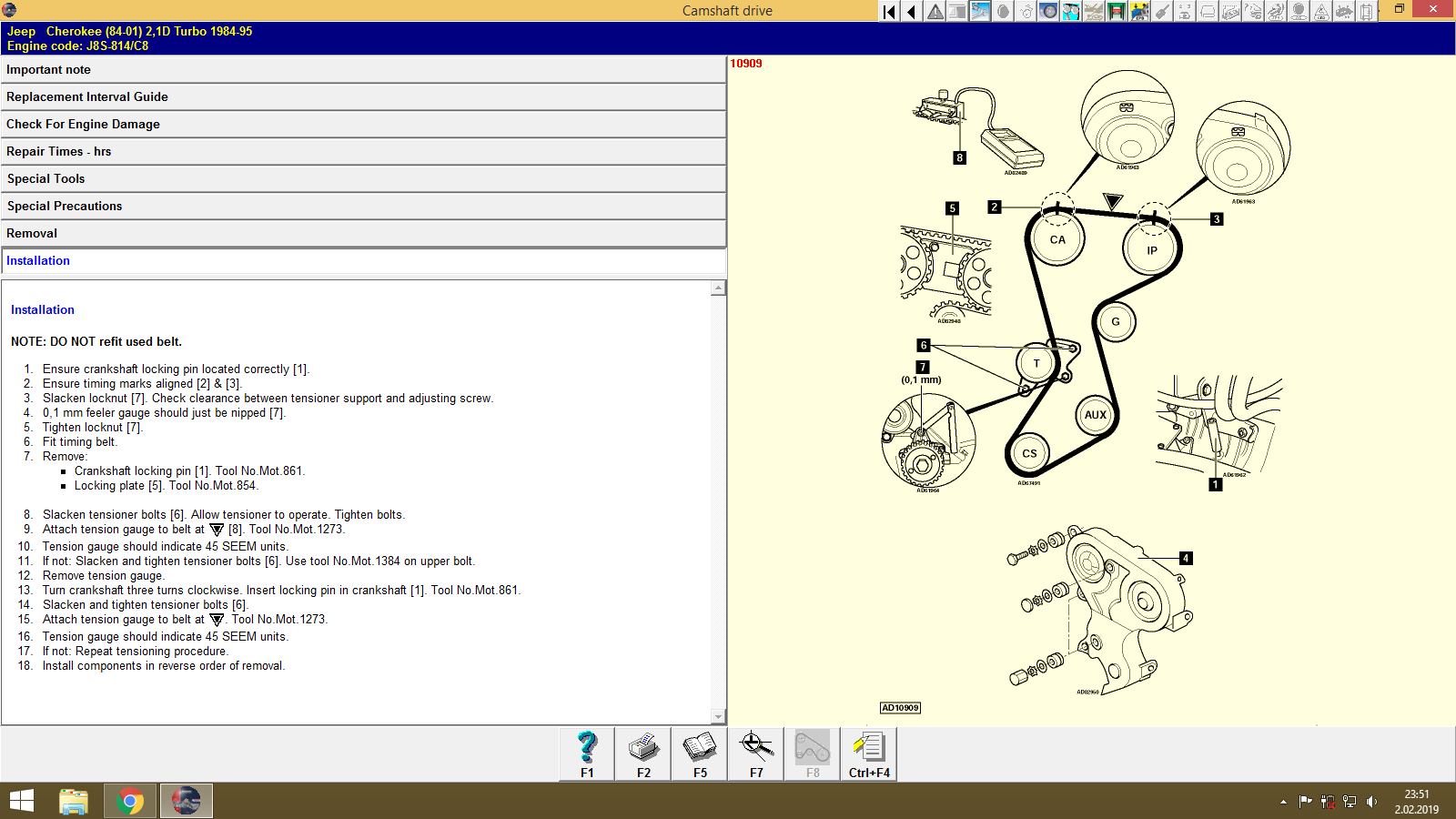Click the Autodata logo icon at top left

[9, 10]
